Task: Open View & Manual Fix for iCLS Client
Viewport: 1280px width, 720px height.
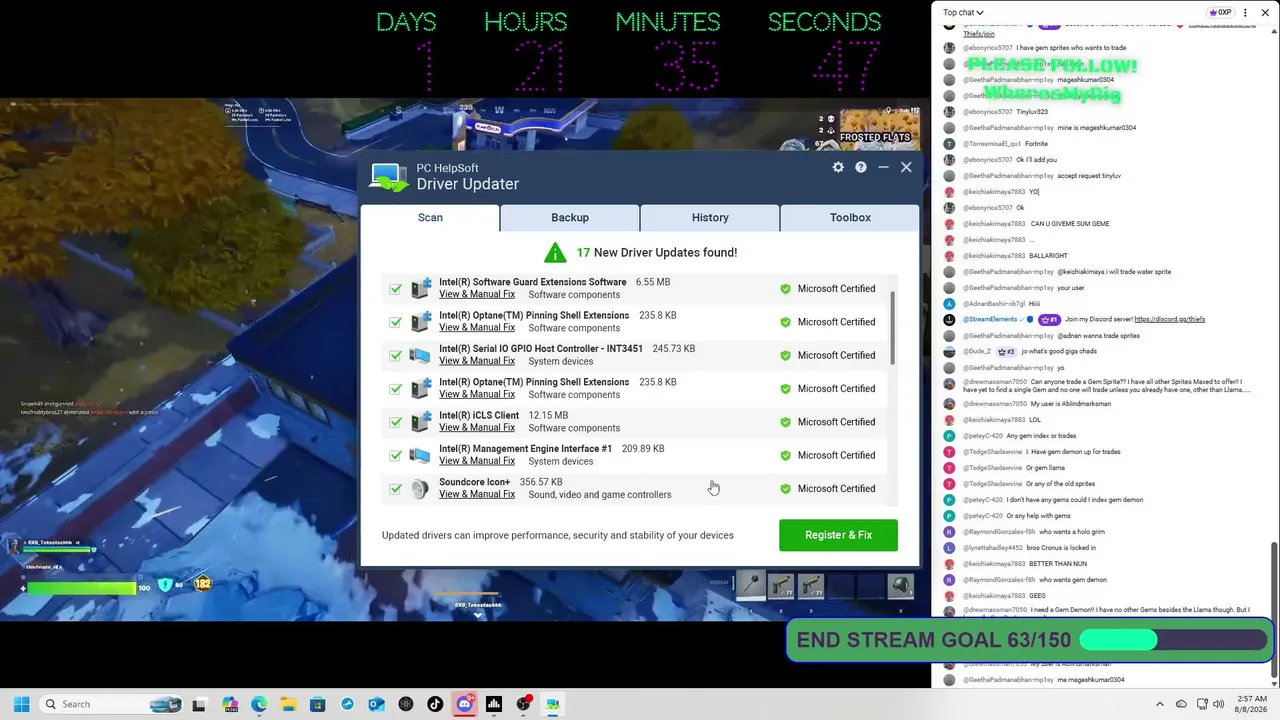Action: [477, 428]
